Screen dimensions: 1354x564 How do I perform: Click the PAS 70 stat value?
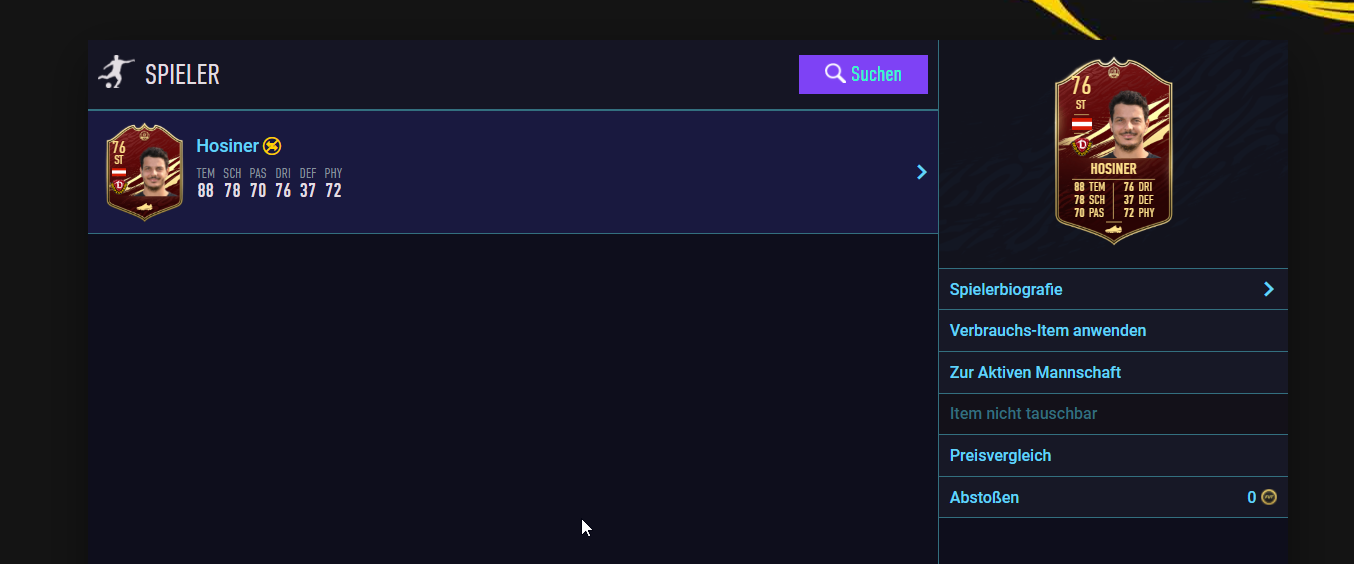258,190
